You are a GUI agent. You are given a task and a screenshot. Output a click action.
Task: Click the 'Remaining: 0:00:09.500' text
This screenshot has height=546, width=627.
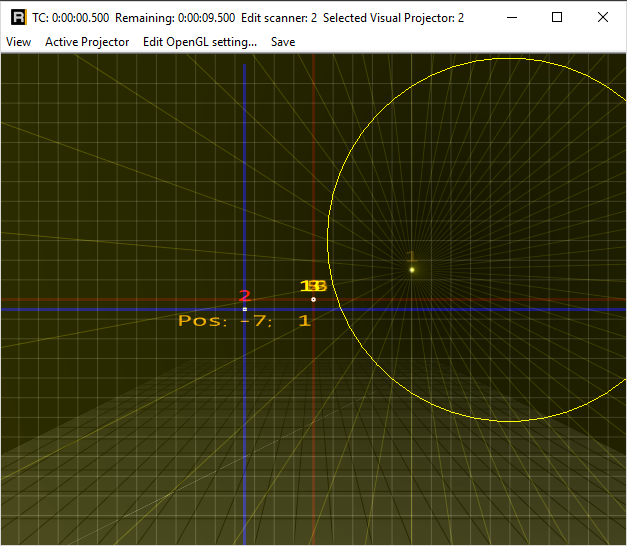tap(175, 18)
